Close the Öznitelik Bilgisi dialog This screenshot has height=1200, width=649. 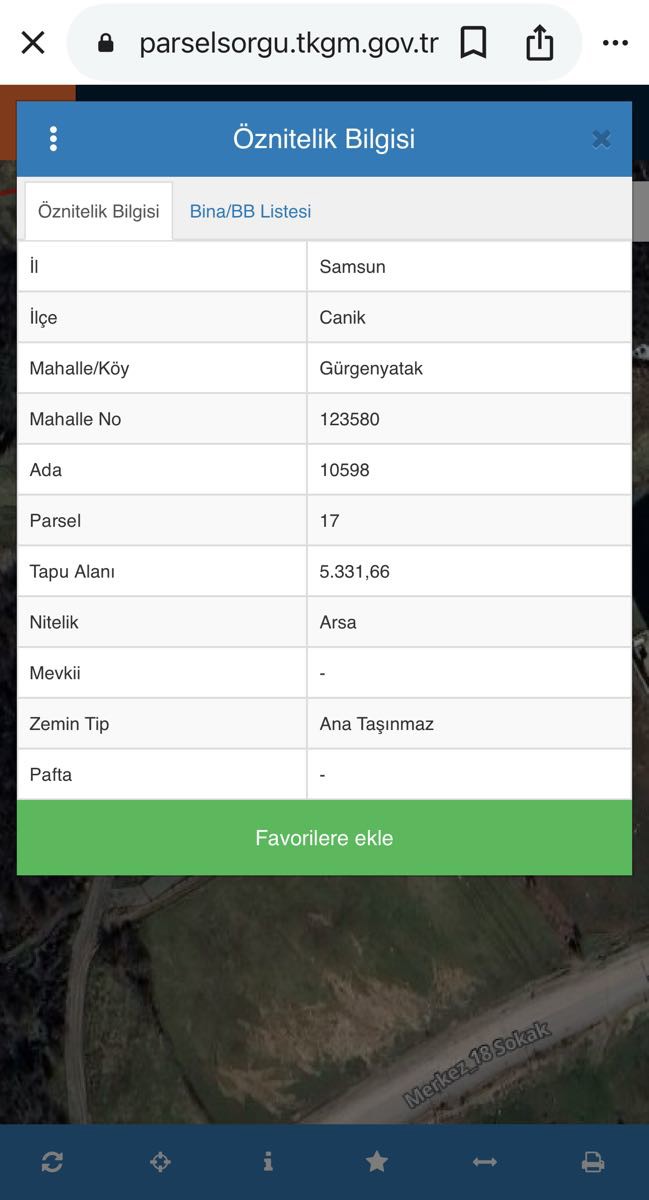(x=601, y=139)
